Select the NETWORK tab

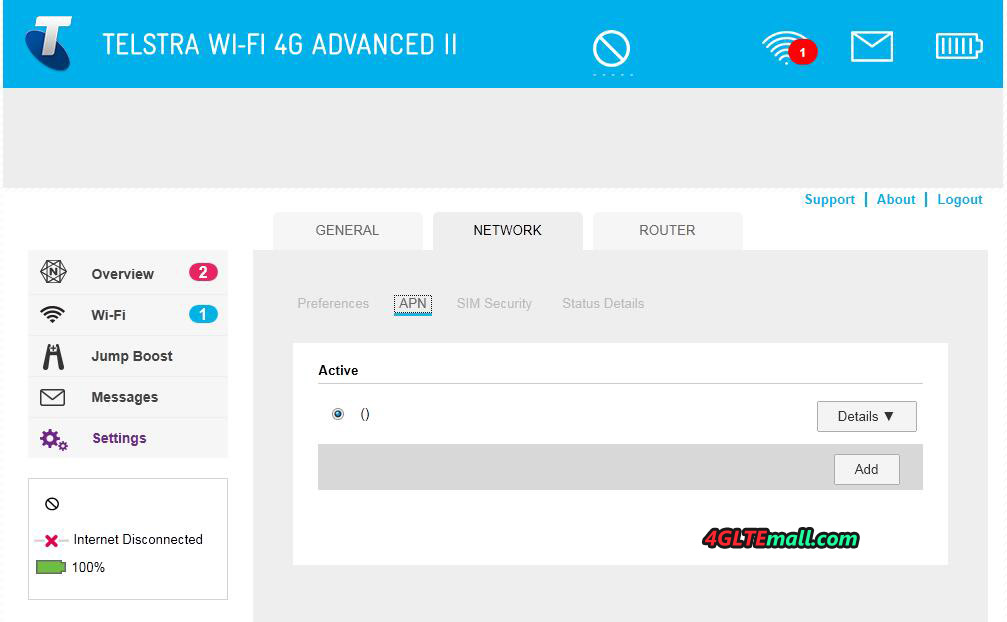tap(507, 230)
